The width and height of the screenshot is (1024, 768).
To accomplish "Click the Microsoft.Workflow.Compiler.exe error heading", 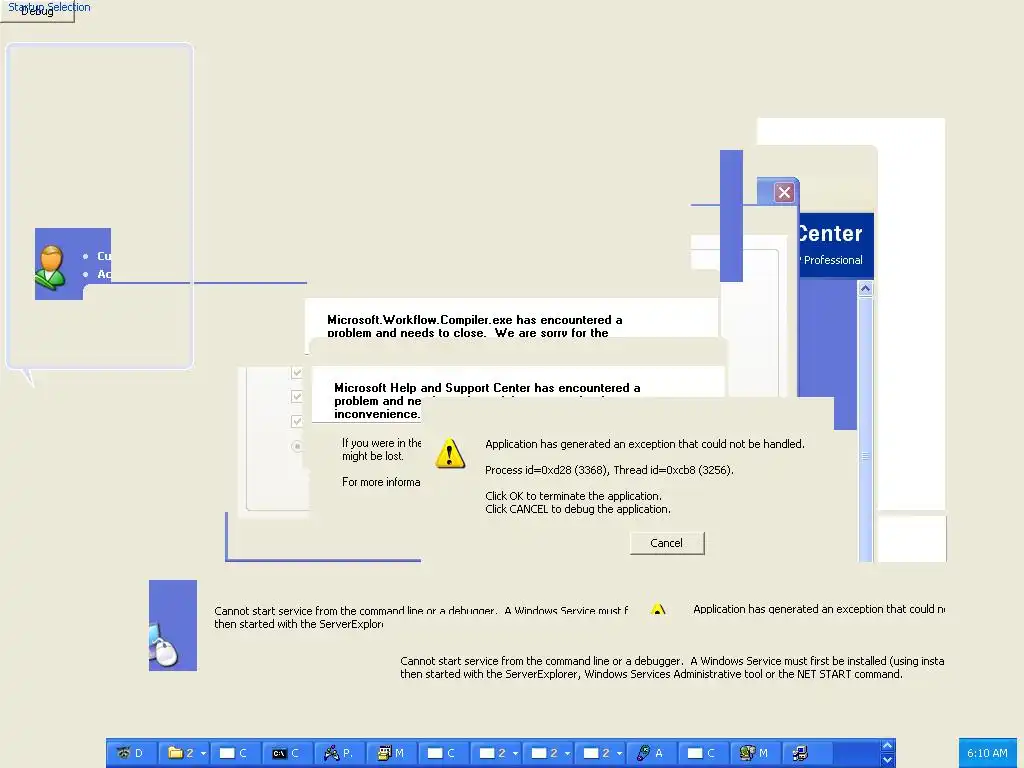I will pyautogui.click(x=475, y=326).
